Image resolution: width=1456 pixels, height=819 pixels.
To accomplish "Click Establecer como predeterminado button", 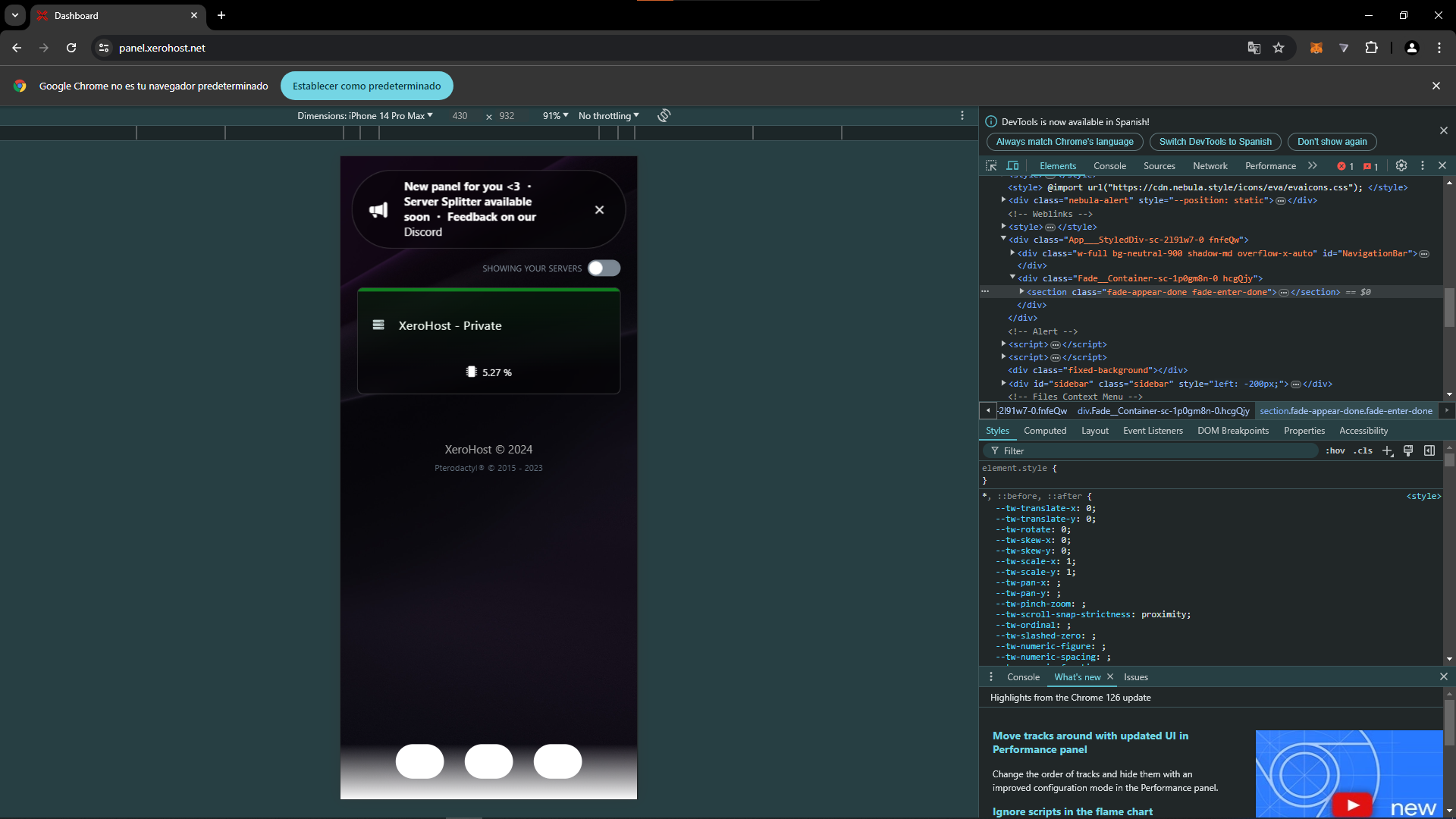I will point(367,86).
